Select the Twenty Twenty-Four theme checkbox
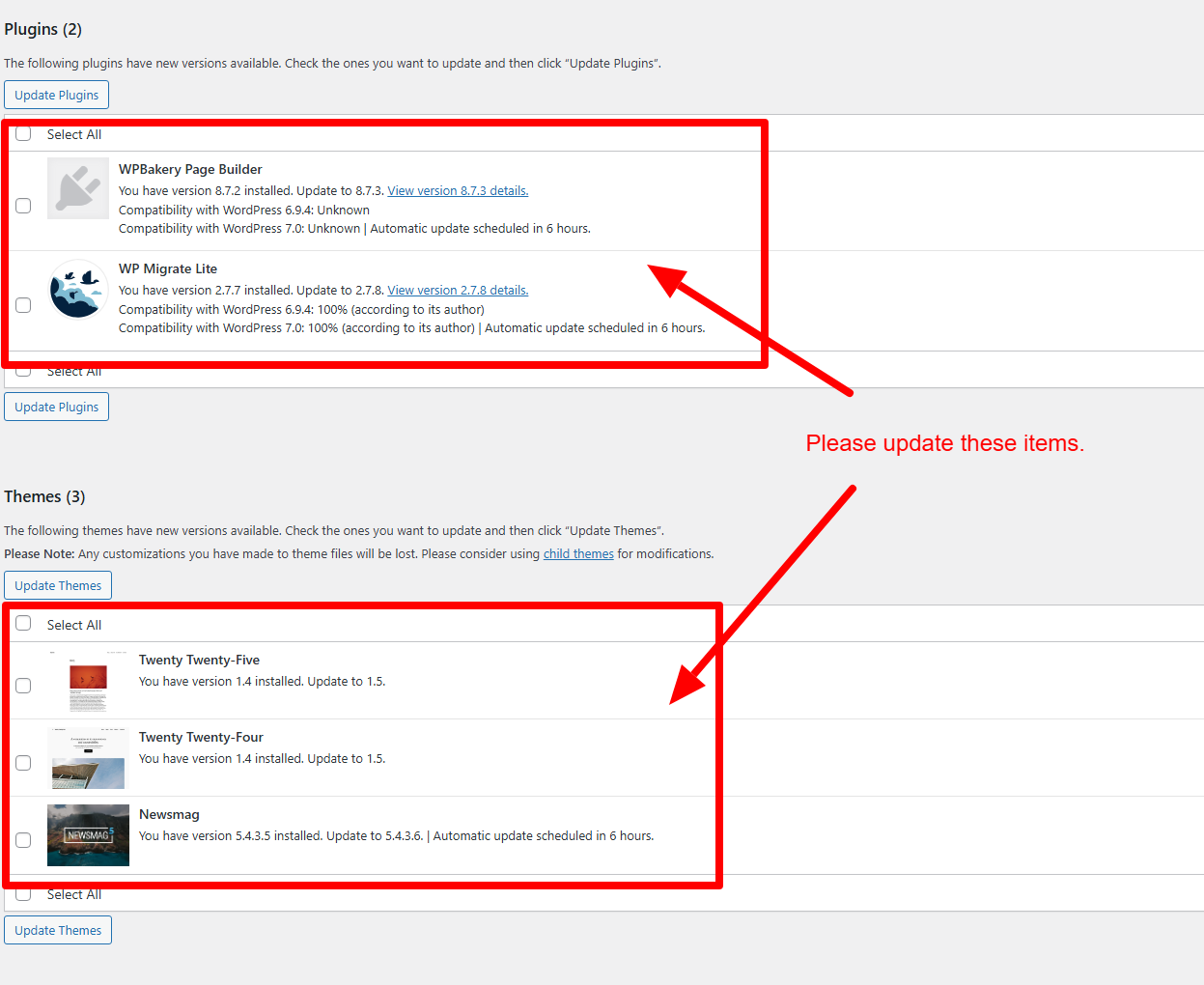The width and height of the screenshot is (1204, 985). (23, 763)
